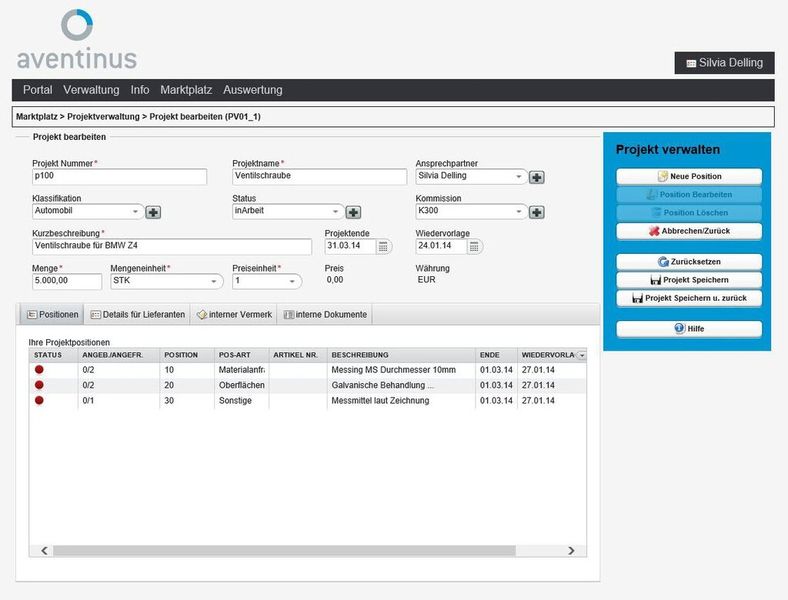The height and width of the screenshot is (600, 788).
Task: Click the aventinus logo
Action: pos(77,40)
